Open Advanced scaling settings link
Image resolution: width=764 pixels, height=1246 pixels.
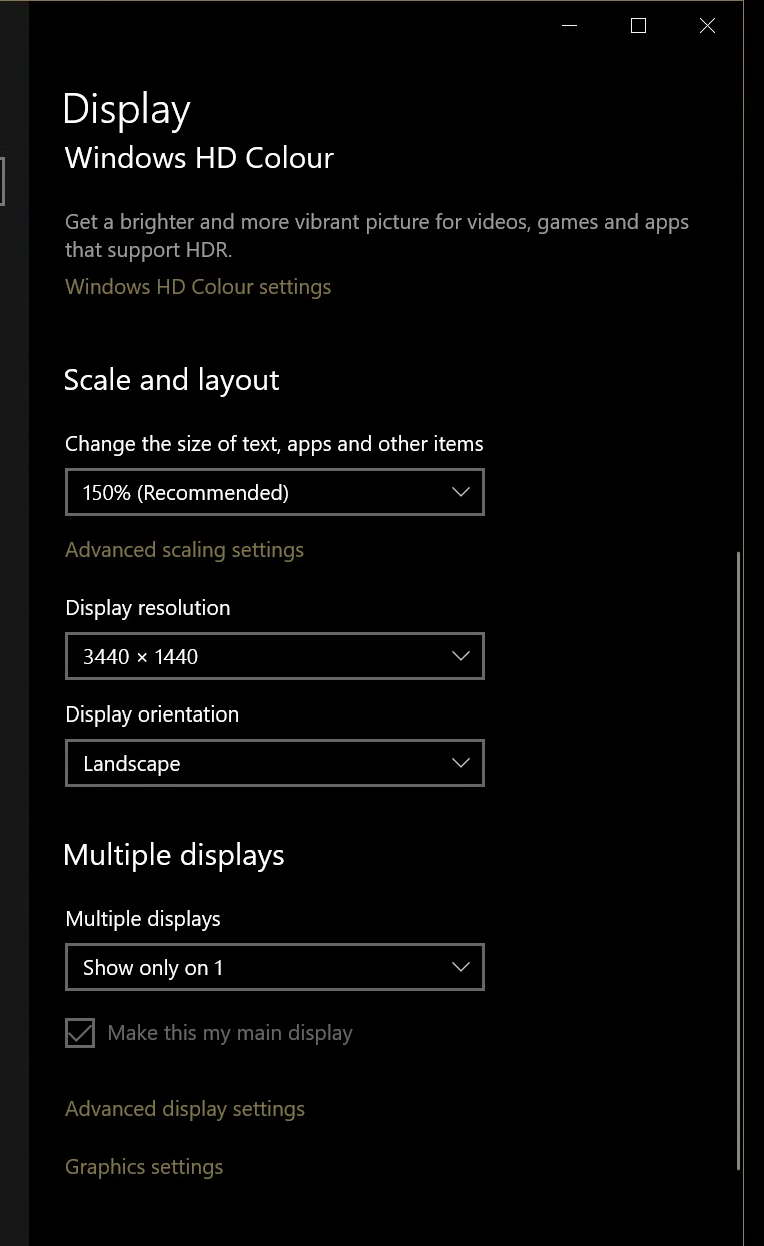pyautogui.click(x=184, y=550)
